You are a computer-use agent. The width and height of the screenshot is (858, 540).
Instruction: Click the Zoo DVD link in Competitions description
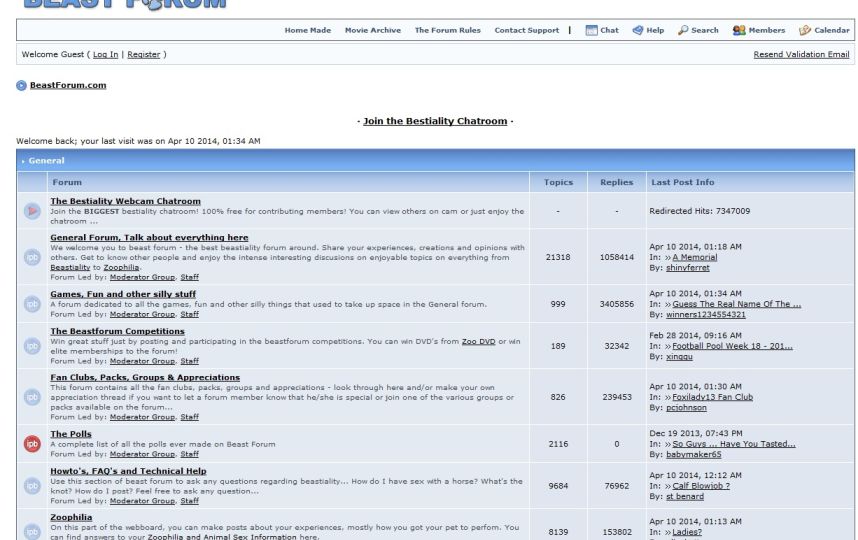[x=478, y=341]
